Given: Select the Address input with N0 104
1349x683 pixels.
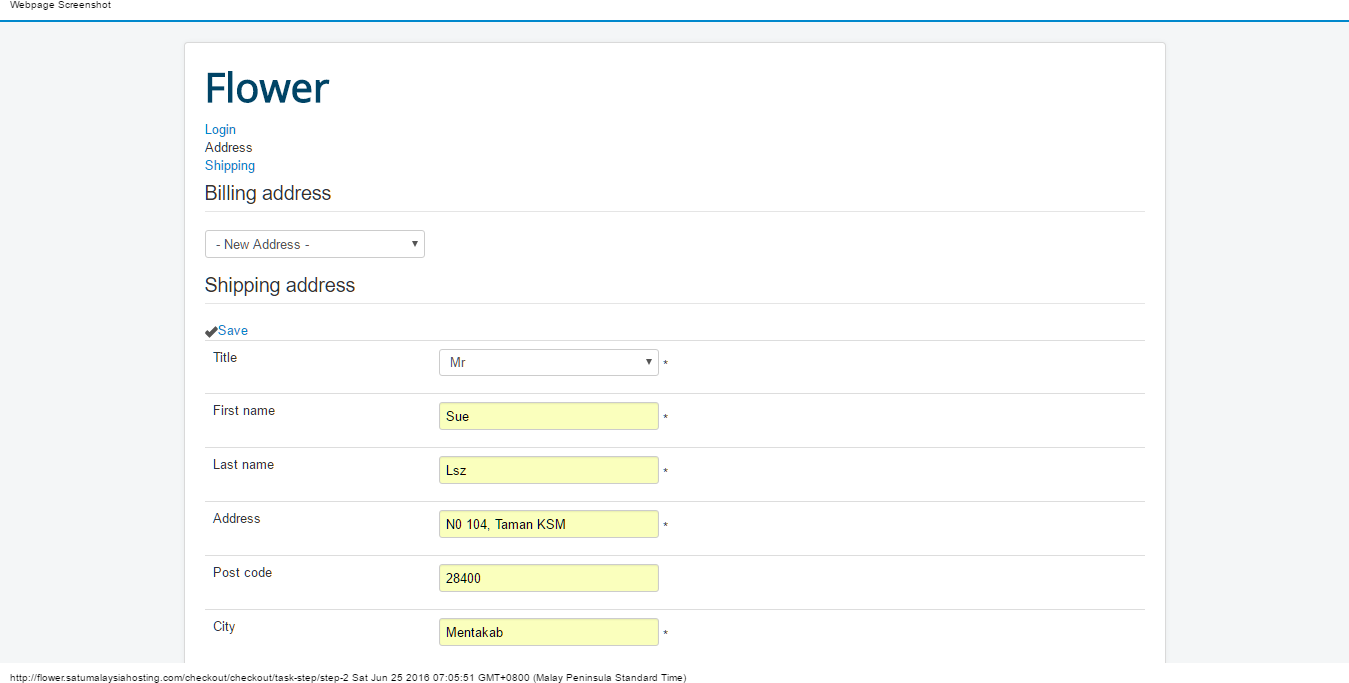Looking at the screenshot, I should [x=548, y=524].
